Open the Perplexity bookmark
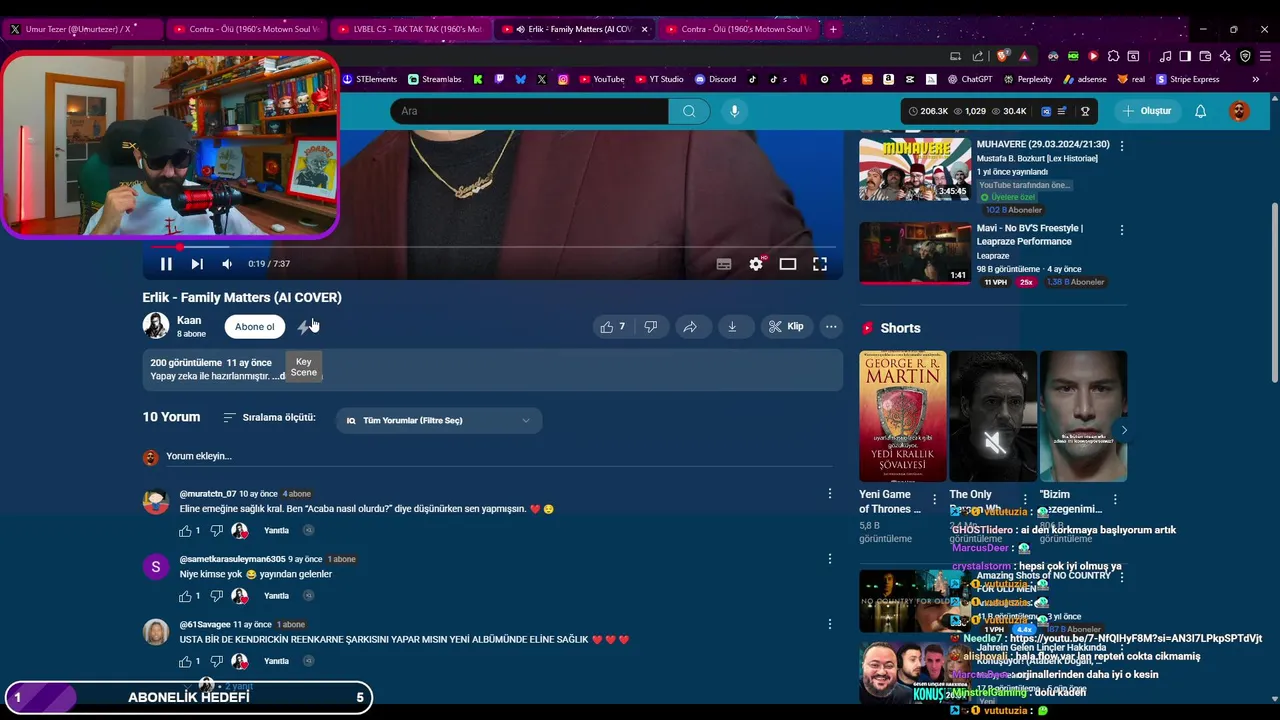This screenshot has width=1280, height=720. (x=1028, y=79)
